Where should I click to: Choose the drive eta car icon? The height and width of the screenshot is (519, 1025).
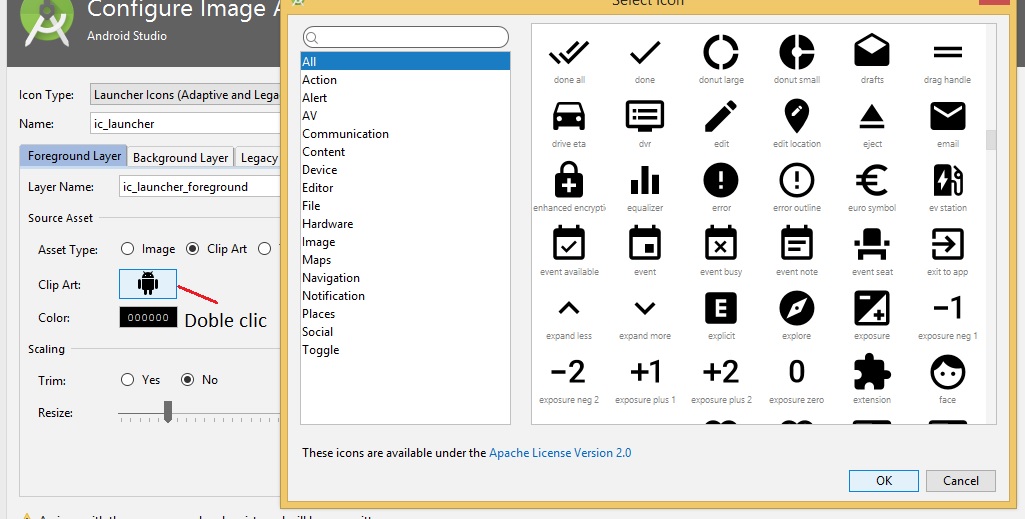(x=568, y=116)
